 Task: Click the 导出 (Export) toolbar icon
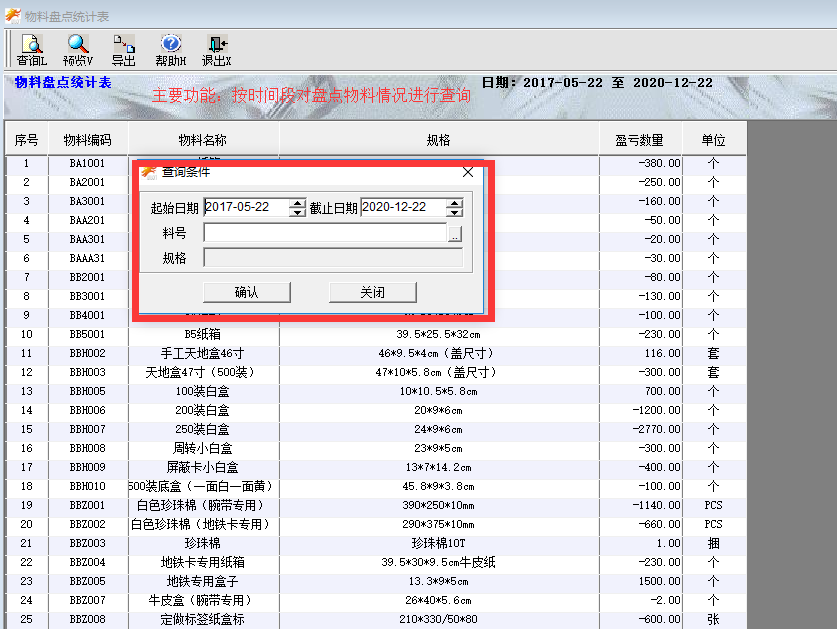(124, 50)
